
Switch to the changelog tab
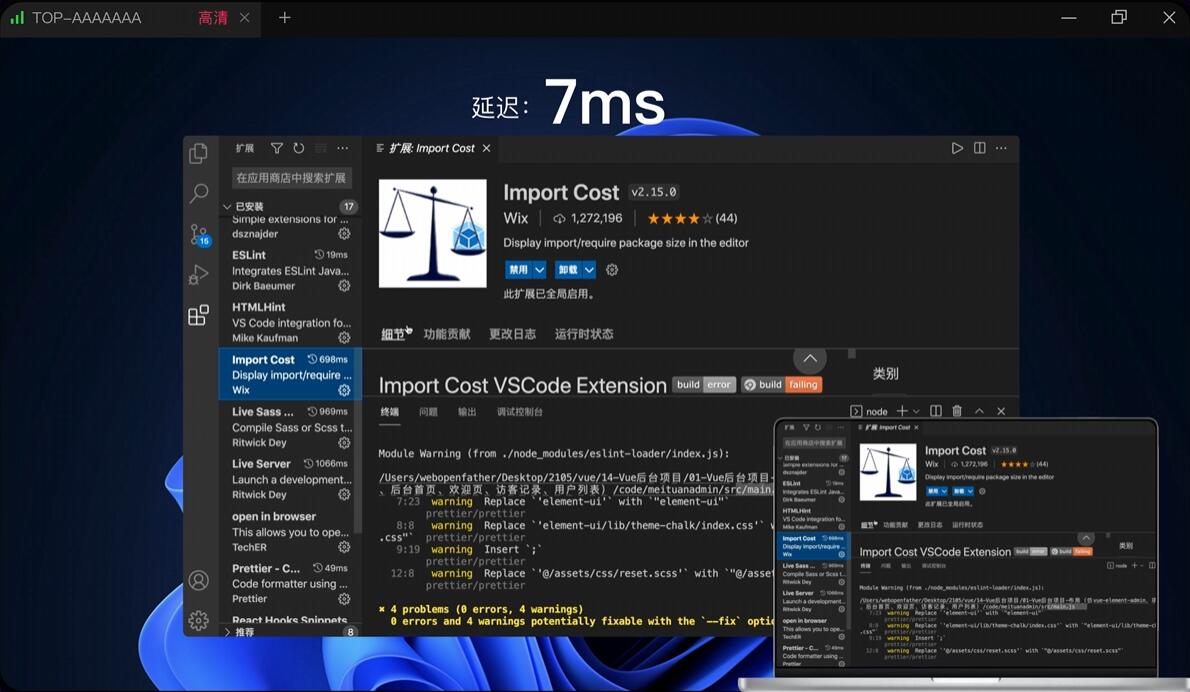click(x=512, y=334)
